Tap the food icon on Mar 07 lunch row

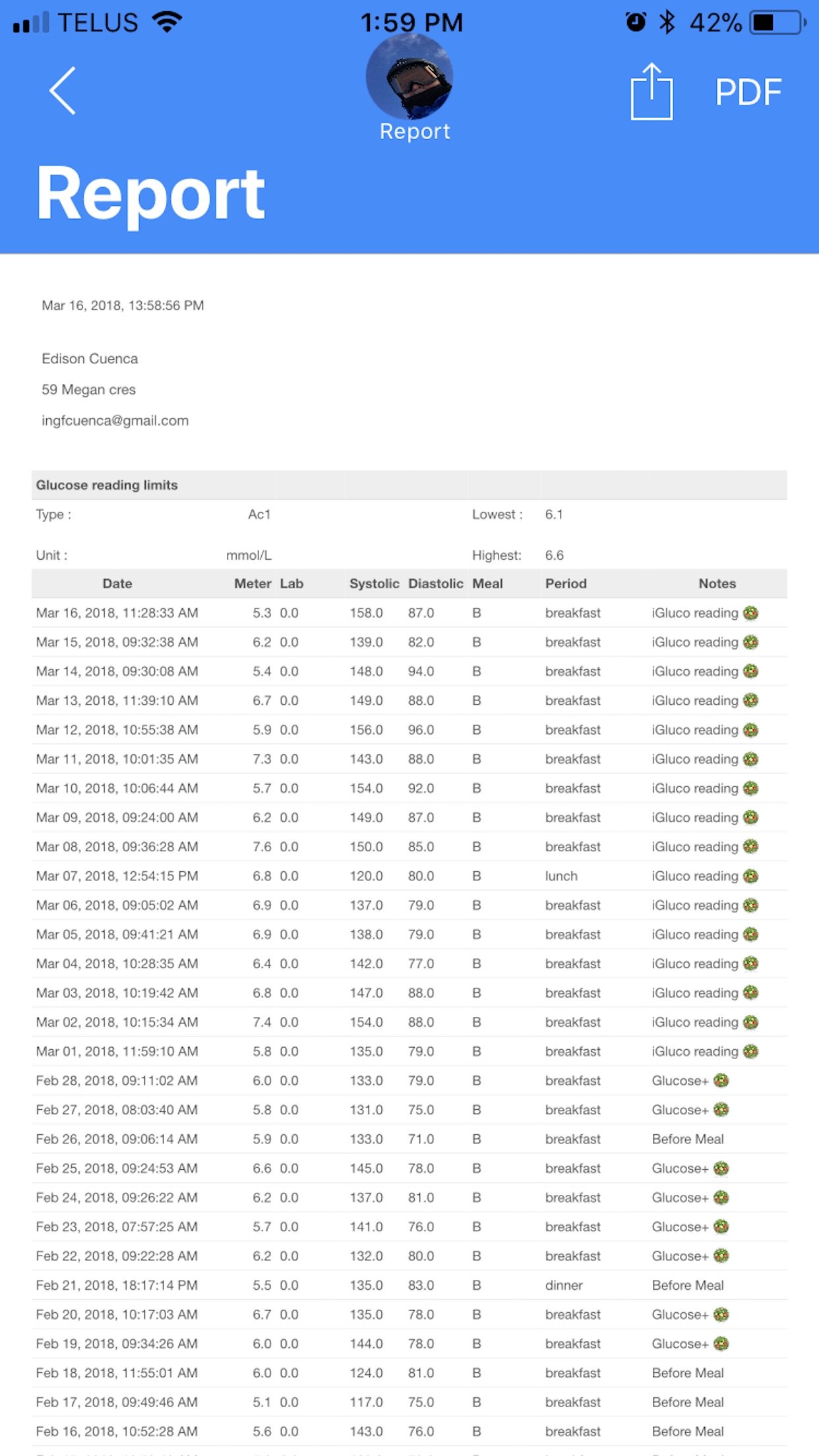[x=750, y=876]
